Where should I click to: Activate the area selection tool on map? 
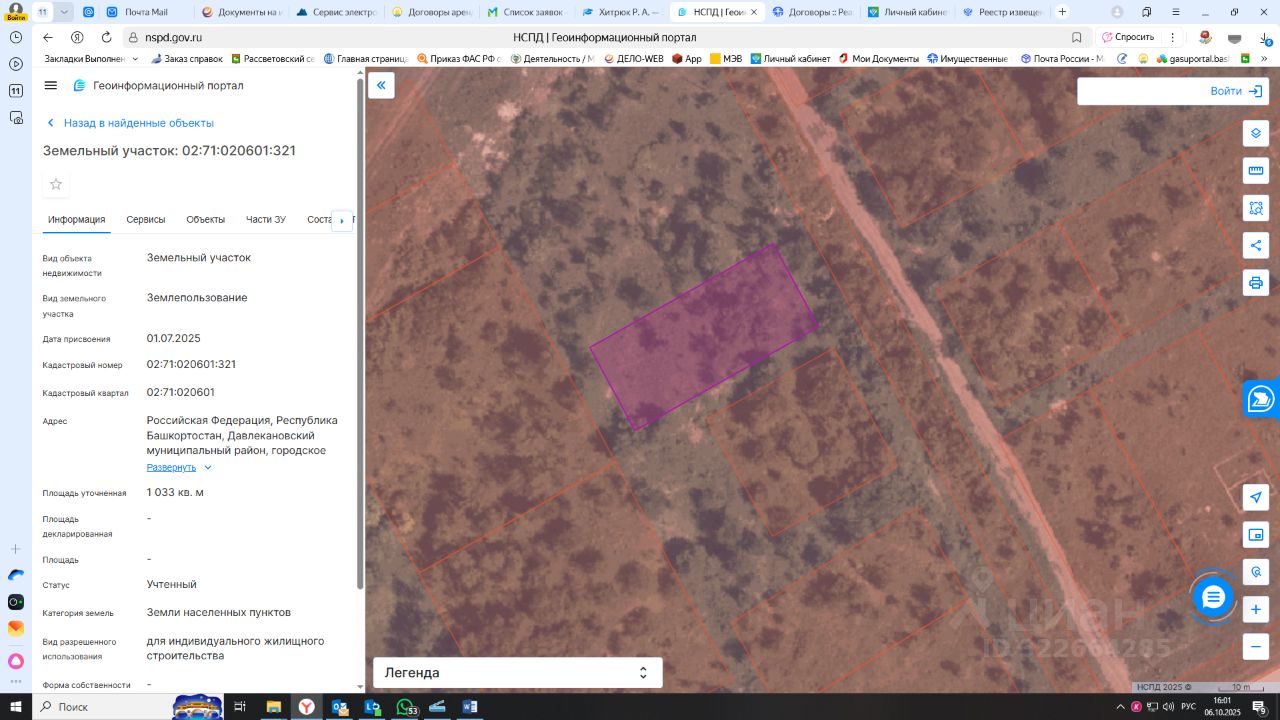(x=1256, y=208)
